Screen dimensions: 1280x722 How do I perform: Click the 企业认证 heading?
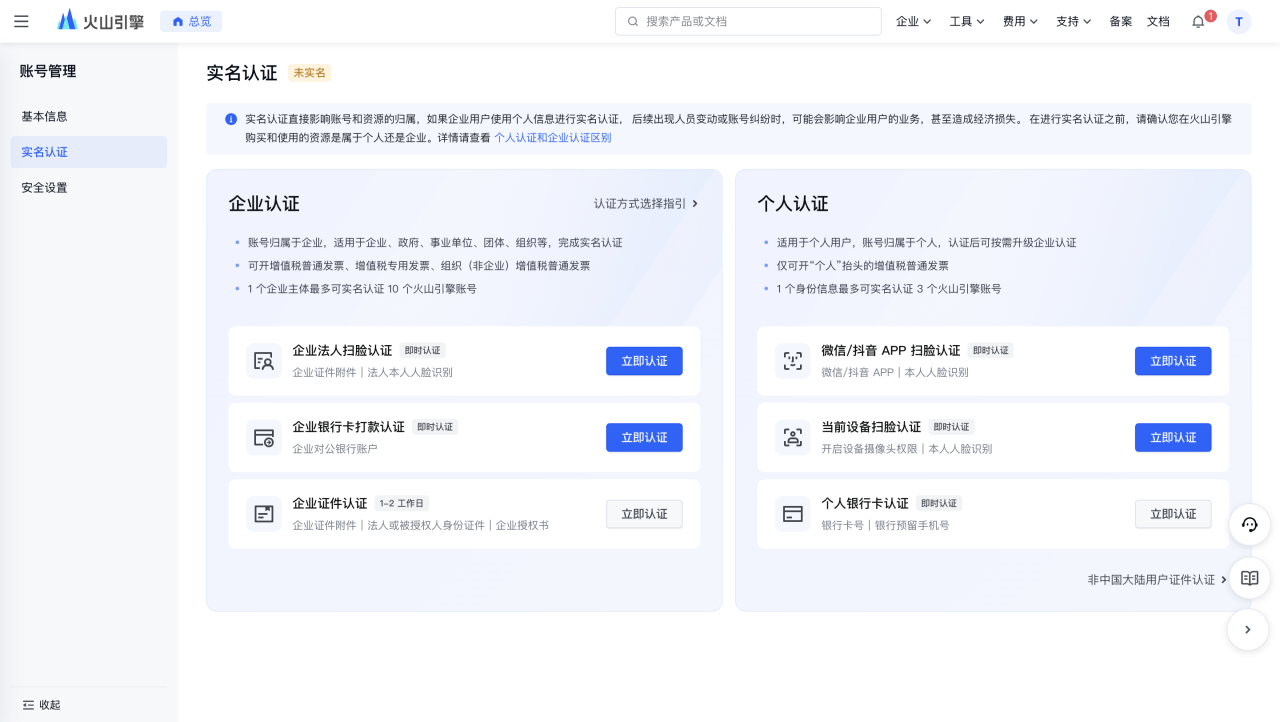[x=264, y=204]
